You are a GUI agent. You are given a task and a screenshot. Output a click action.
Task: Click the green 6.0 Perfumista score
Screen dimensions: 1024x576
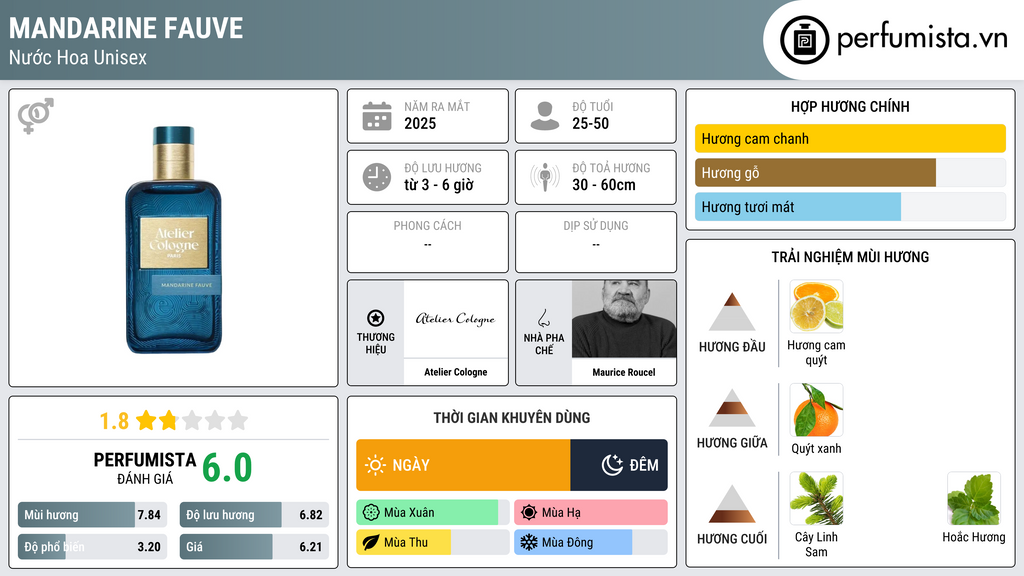coord(227,468)
